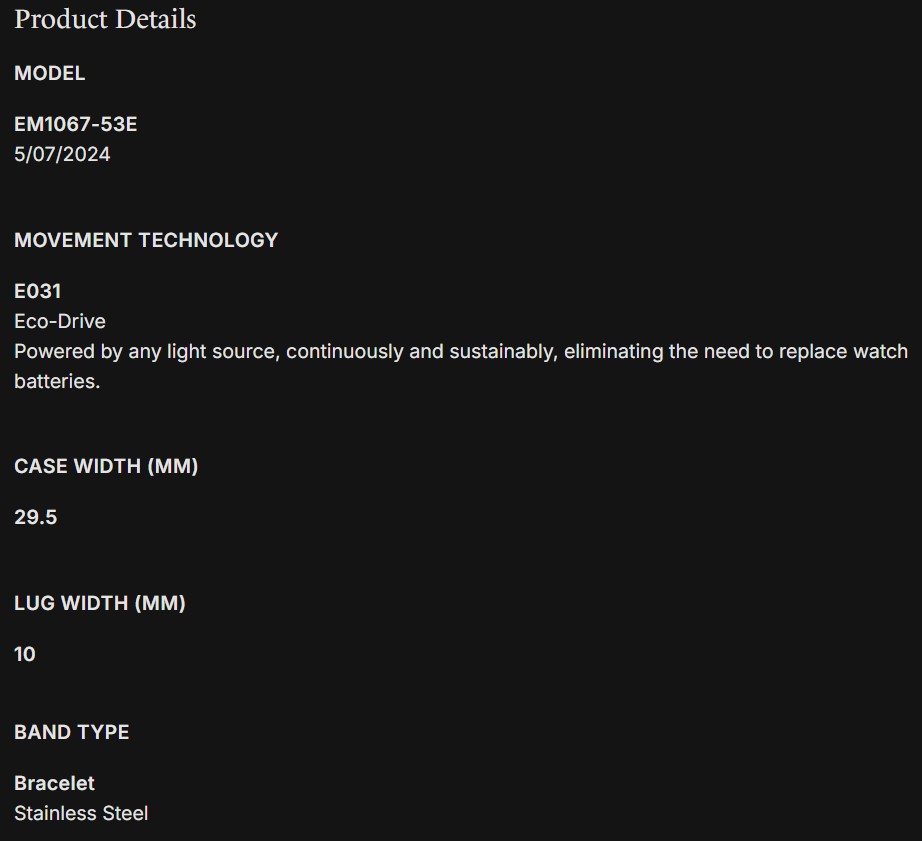
Task: Click the word 'watch' in the description
Action: (880, 352)
